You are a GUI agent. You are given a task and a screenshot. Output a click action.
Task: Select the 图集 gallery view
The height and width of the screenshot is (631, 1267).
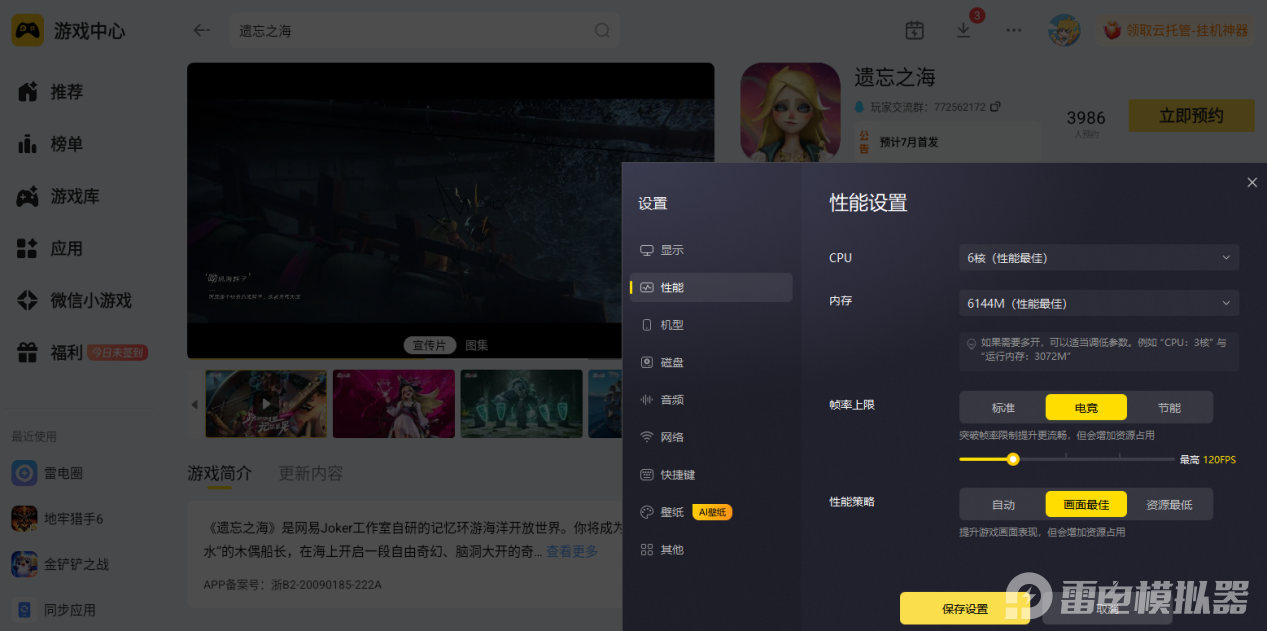pyautogui.click(x=477, y=345)
